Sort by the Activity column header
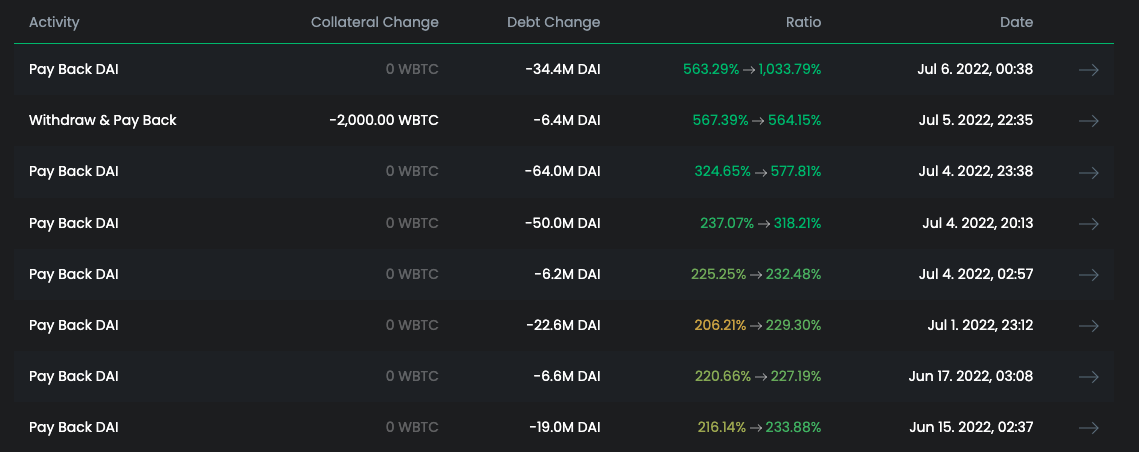Viewport: 1139px width, 452px height. coord(54,22)
